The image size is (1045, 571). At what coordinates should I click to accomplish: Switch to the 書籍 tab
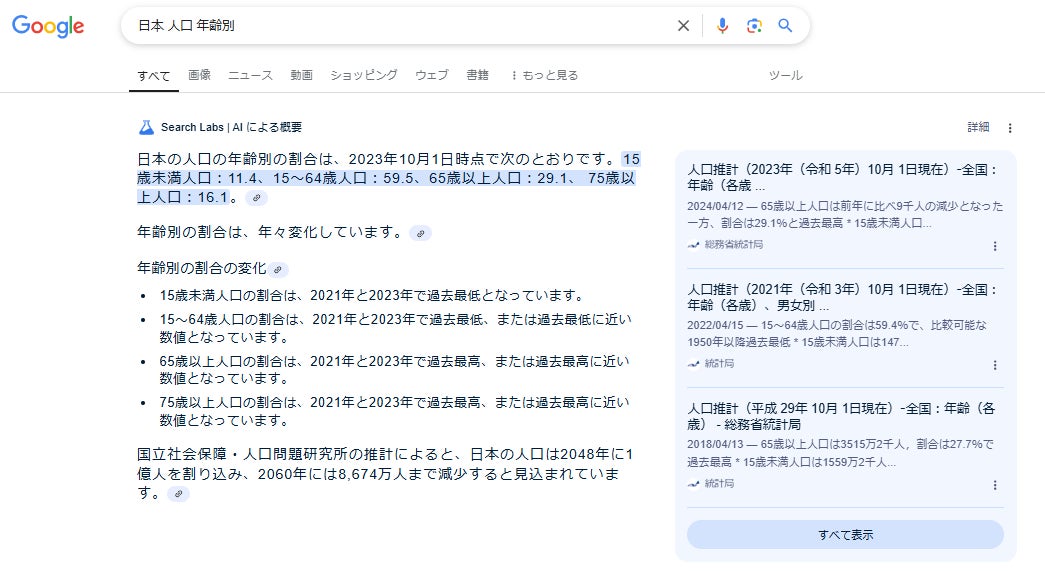477,75
